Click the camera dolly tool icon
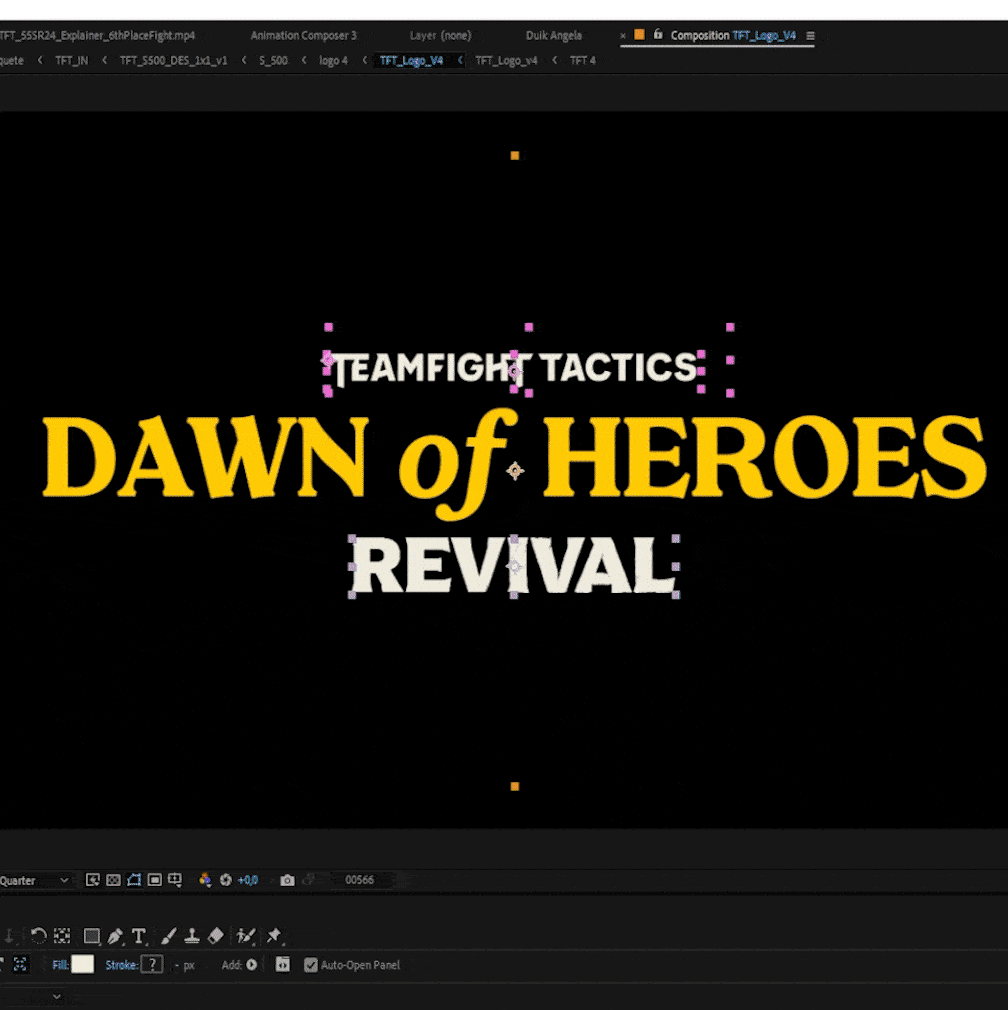Image resolution: width=1008 pixels, height=1010 pixels. click(x=9, y=935)
